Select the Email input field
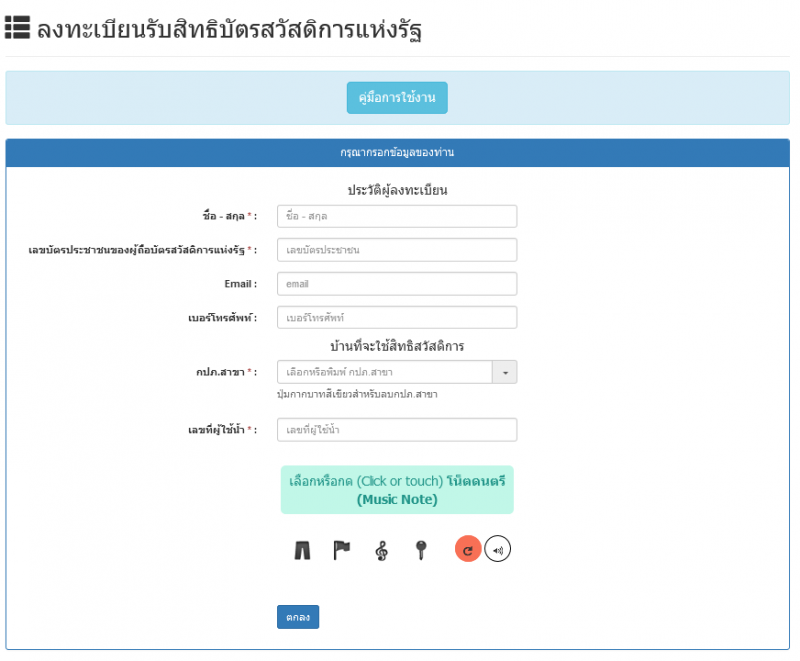 tap(396, 284)
